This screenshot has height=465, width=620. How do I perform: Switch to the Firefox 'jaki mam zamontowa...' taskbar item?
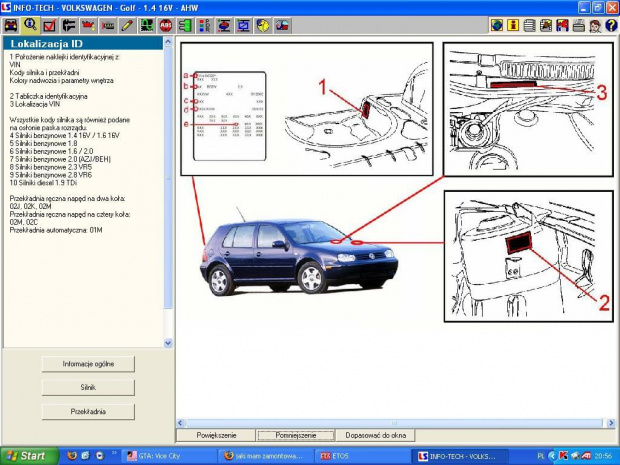(x=265, y=456)
